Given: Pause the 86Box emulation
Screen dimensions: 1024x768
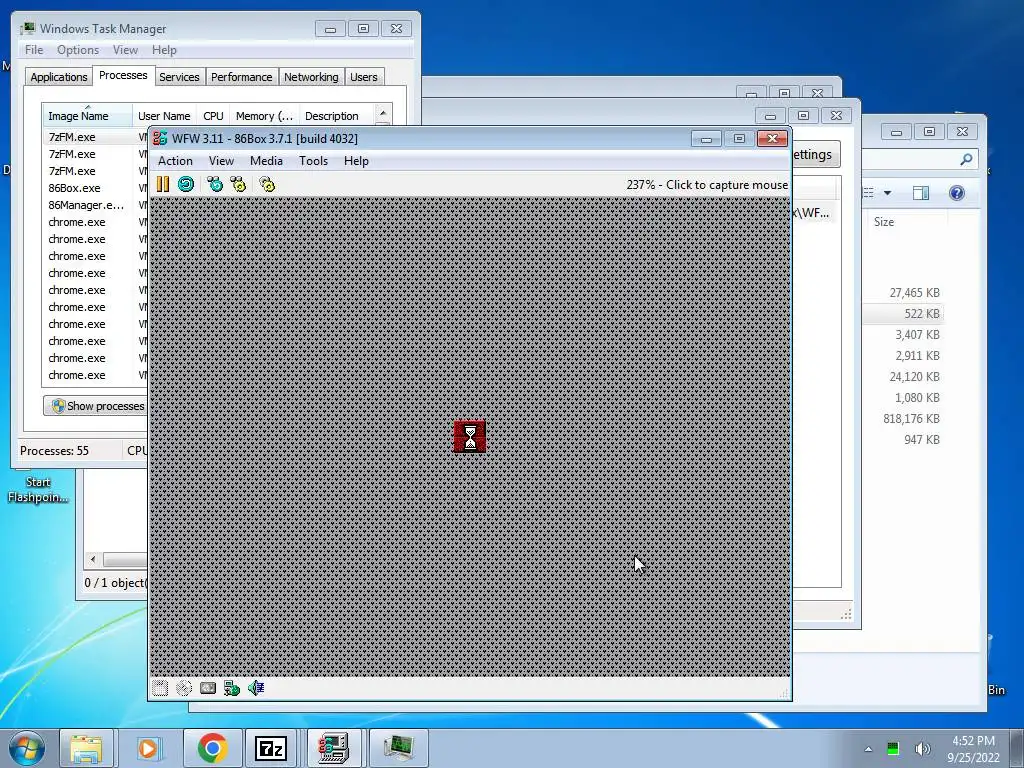Looking at the screenshot, I should 163,185.
